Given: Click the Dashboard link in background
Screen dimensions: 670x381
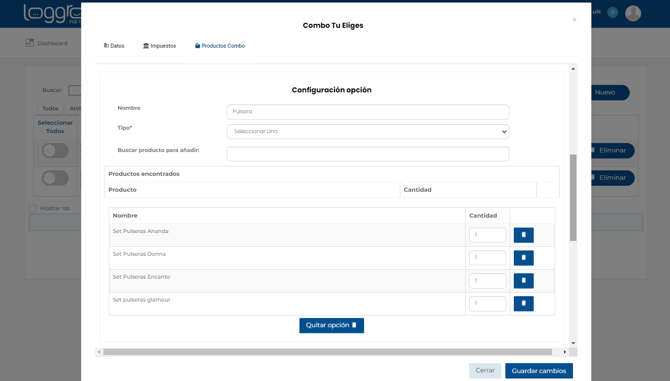Looking at the screenshot, I should [x=52, y=43].
